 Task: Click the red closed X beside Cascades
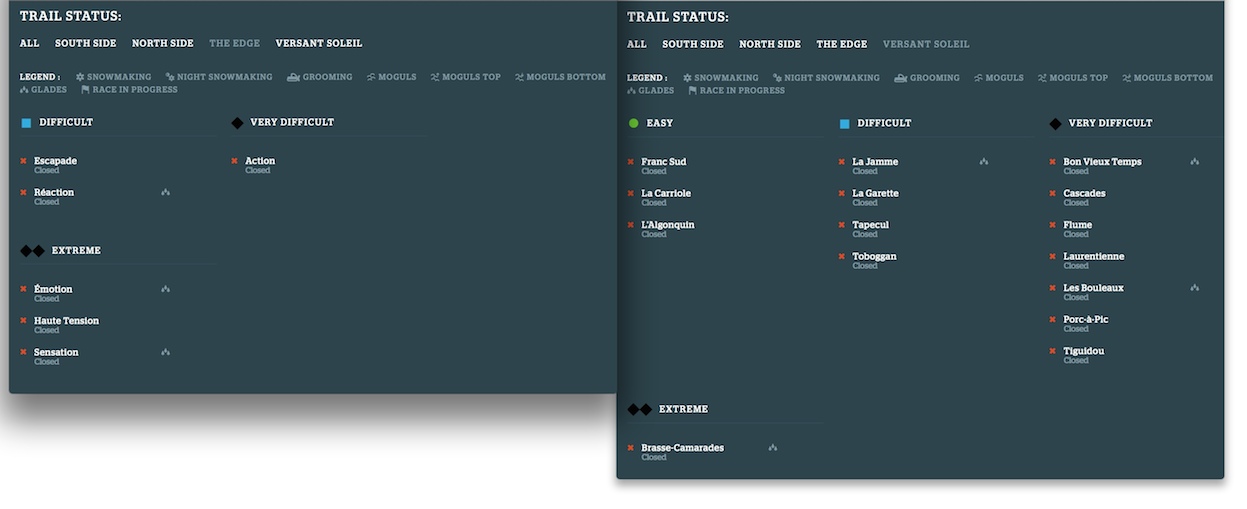[1053, 194]
